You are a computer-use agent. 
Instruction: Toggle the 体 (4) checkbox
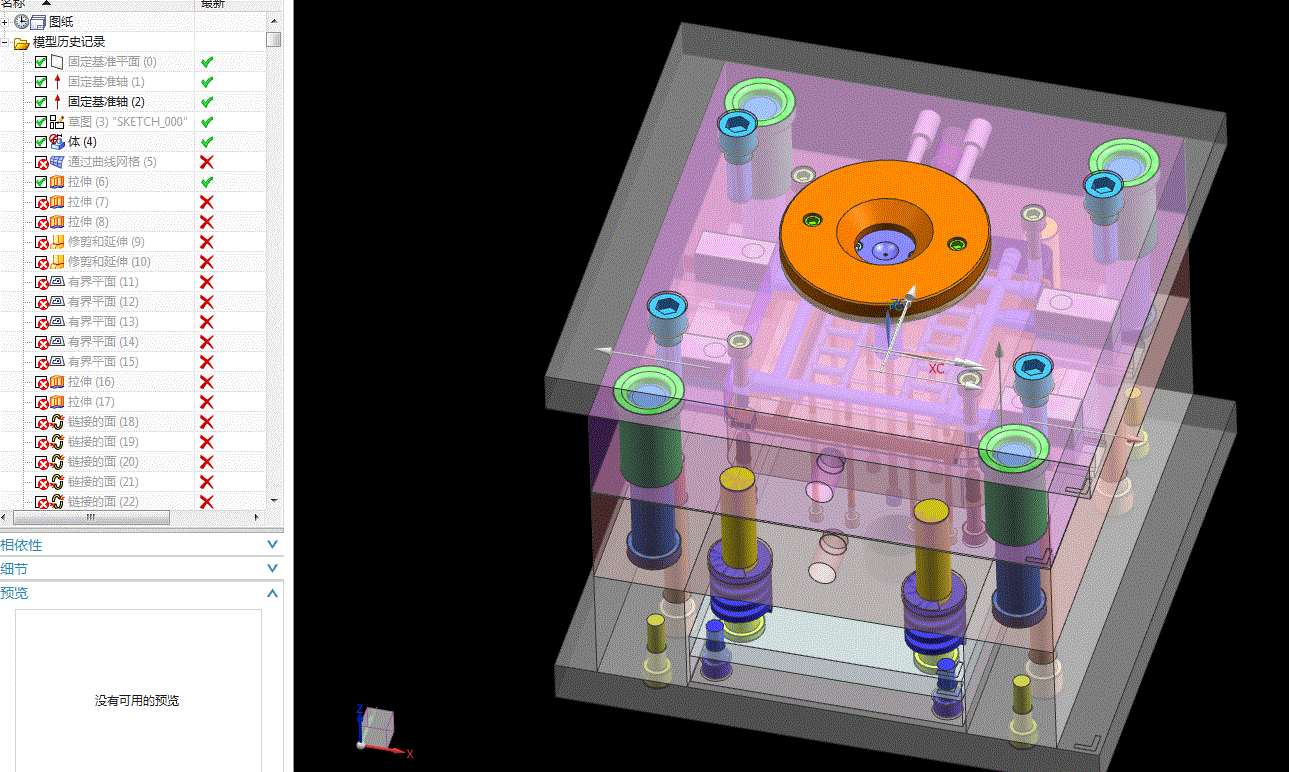41,142
